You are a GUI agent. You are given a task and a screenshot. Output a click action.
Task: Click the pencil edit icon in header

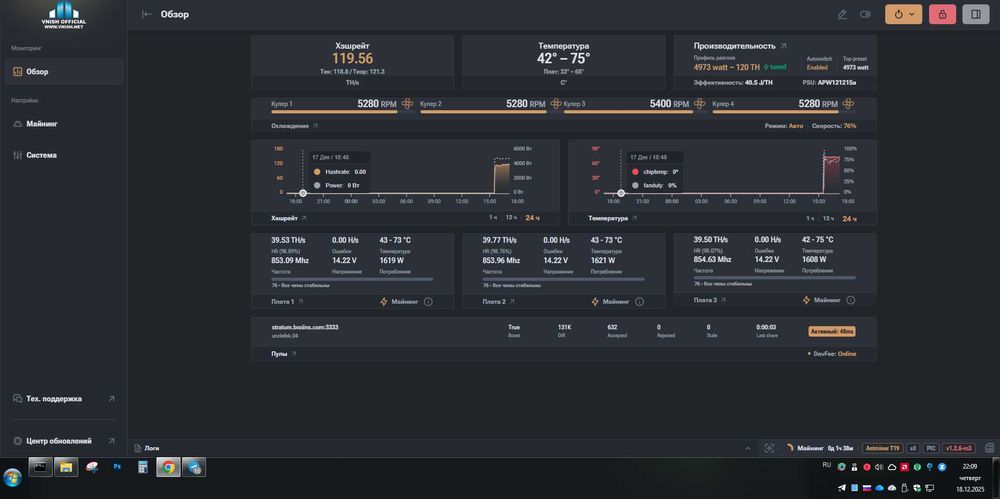[842, 14]
